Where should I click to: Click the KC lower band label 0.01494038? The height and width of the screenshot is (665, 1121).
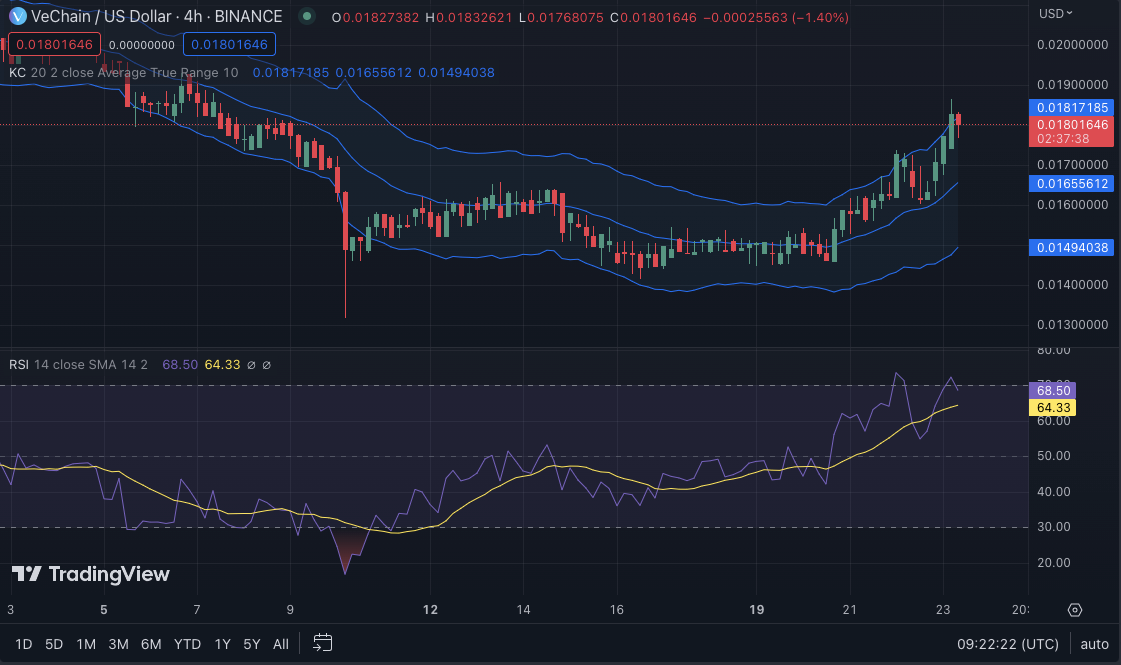[x=1072, y=247]
